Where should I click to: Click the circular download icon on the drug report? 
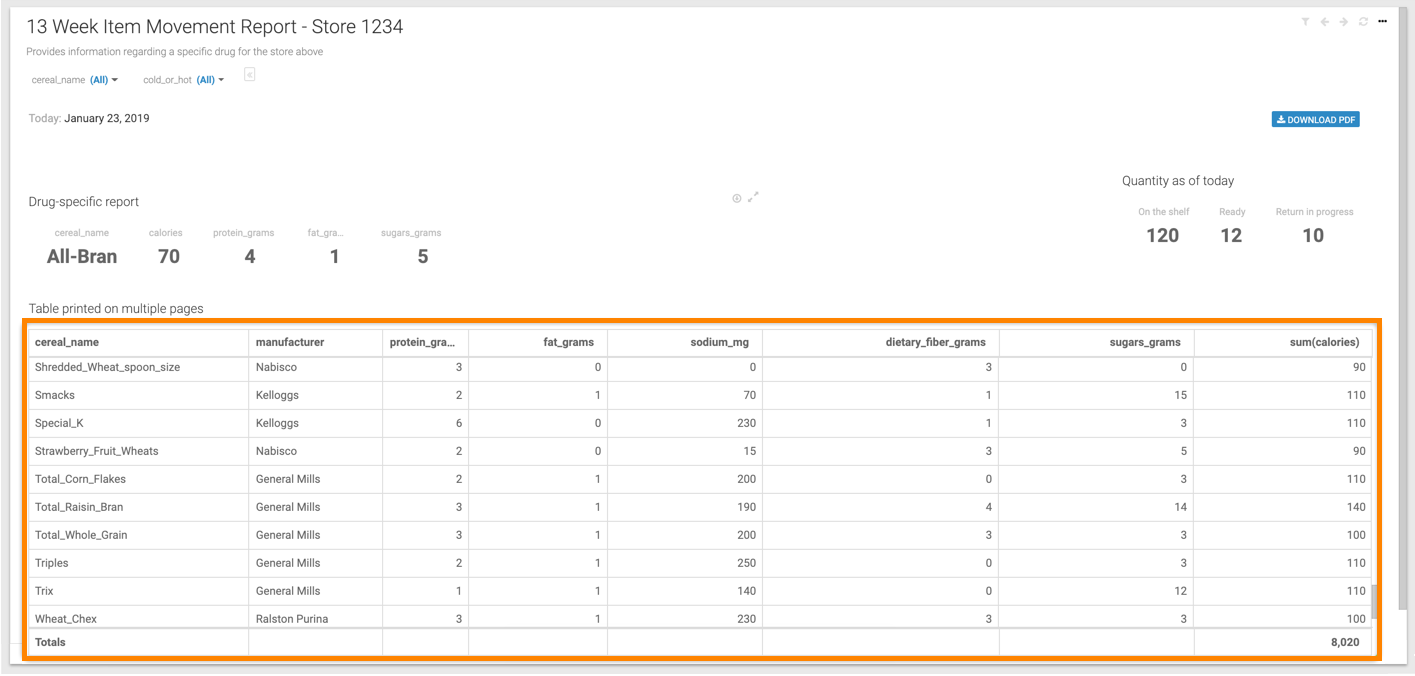coord(737,198)
